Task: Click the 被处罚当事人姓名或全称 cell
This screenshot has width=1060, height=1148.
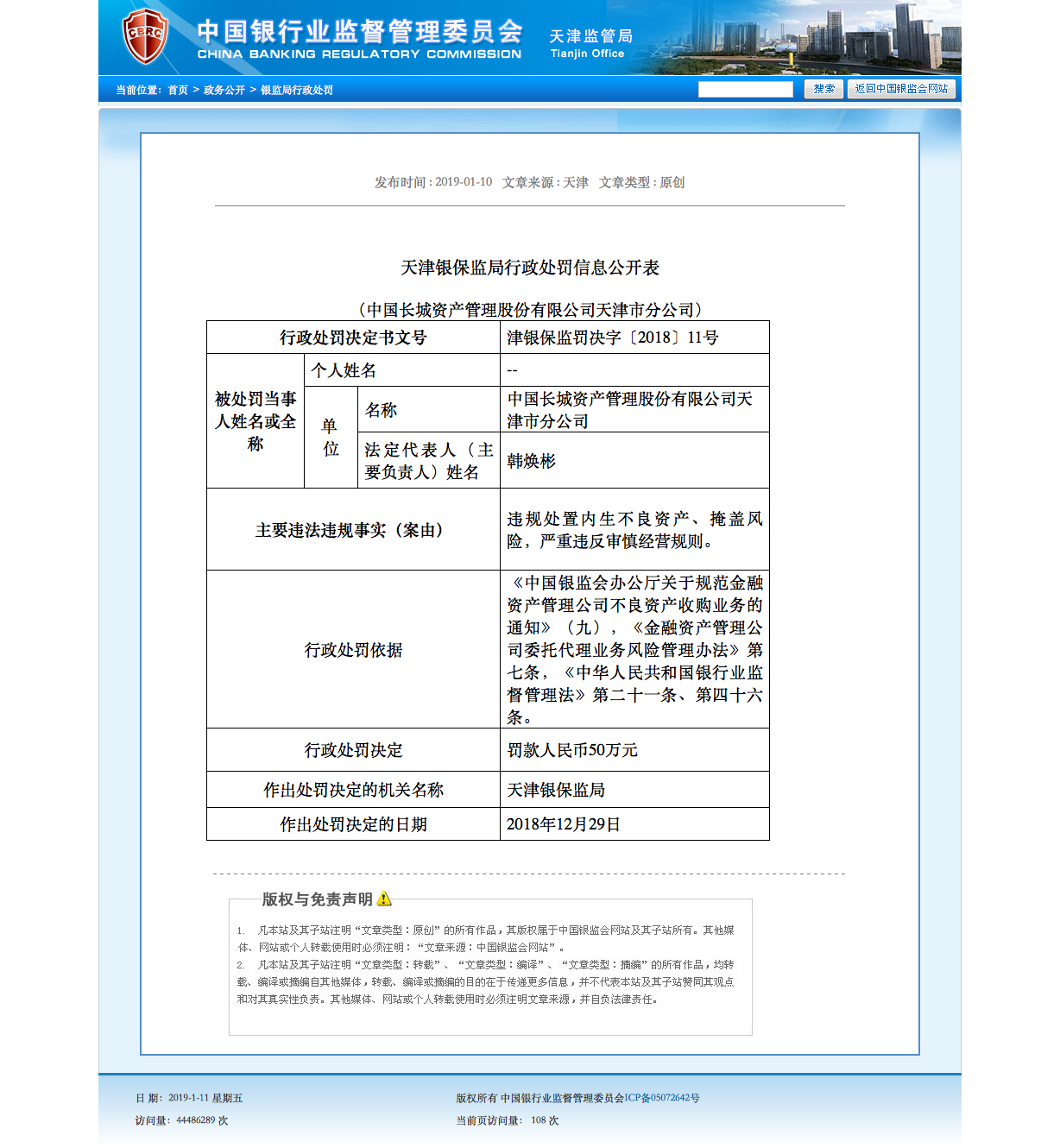Action: (256, 421)
